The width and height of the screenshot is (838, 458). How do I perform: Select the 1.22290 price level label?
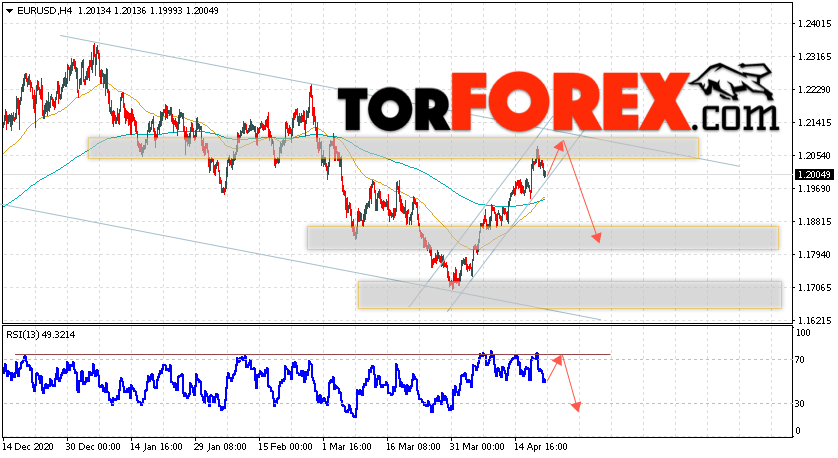coord(814,90)
